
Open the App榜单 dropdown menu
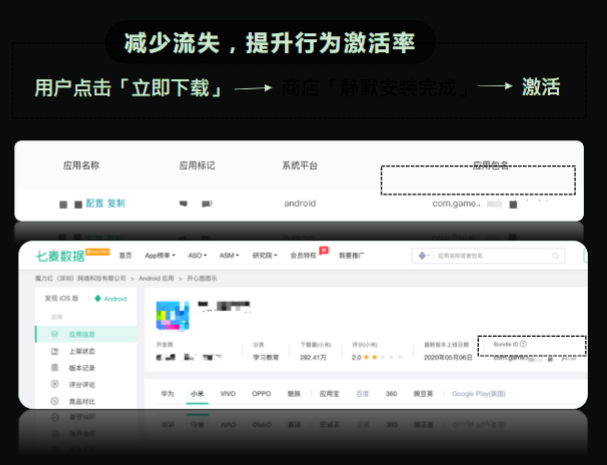coord(160,256)
